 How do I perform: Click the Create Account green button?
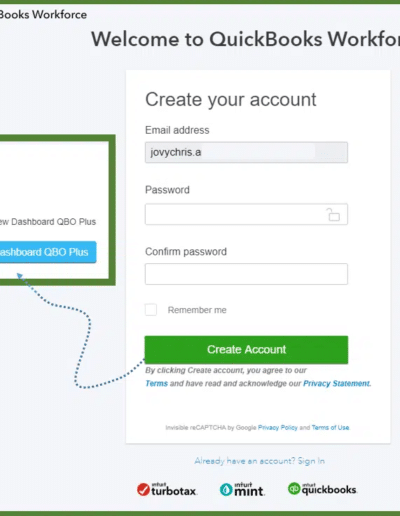pyautogui.click(x=246, y=350)
